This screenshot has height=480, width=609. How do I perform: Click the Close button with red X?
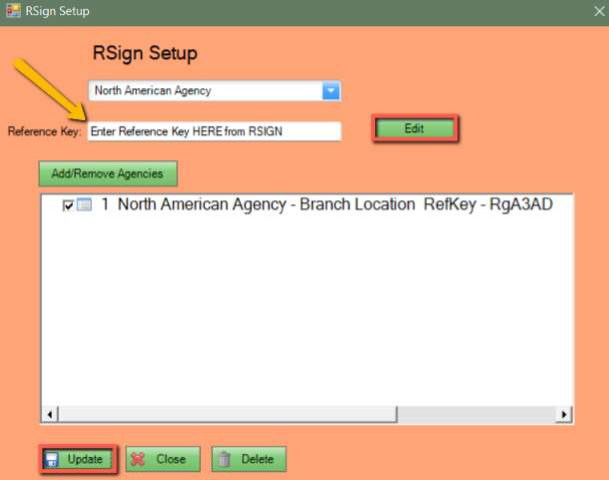pos(163,459)
